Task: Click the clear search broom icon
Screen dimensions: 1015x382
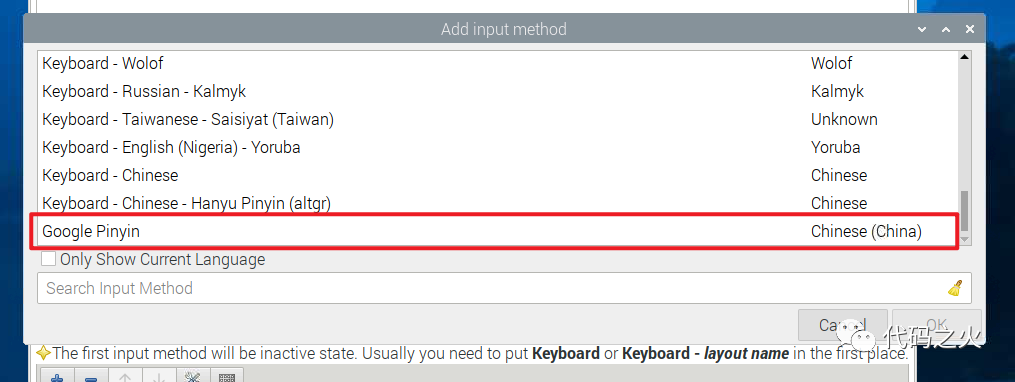Action: tap(955, 288)
